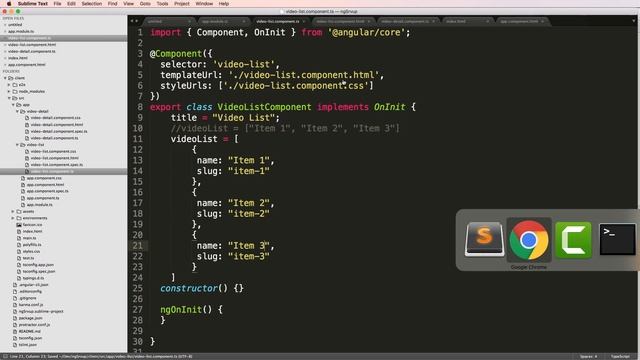640x360 pixels.
Task: Open the File menu
Action: click(57, 3)
